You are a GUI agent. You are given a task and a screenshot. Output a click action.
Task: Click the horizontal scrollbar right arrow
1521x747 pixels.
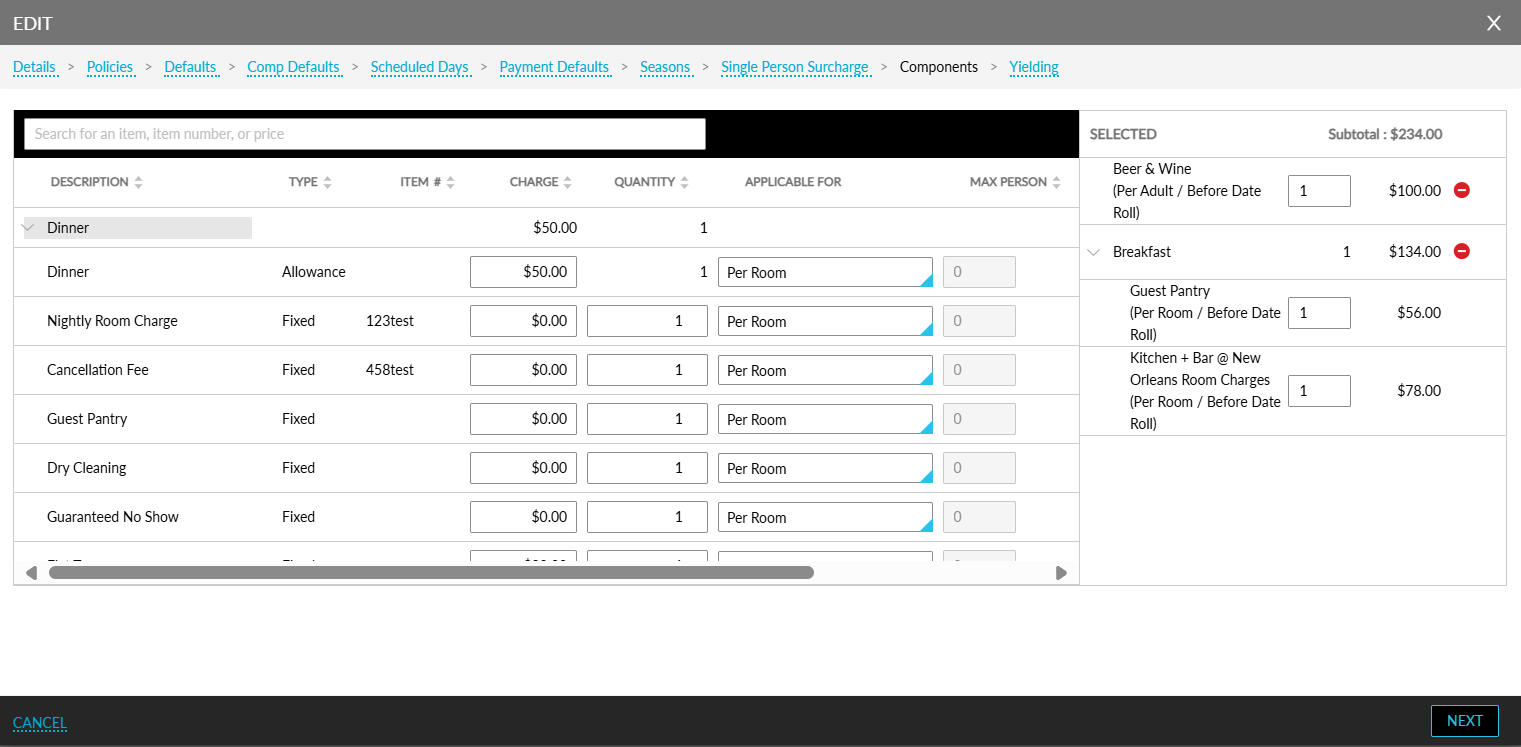point(1061,573)
